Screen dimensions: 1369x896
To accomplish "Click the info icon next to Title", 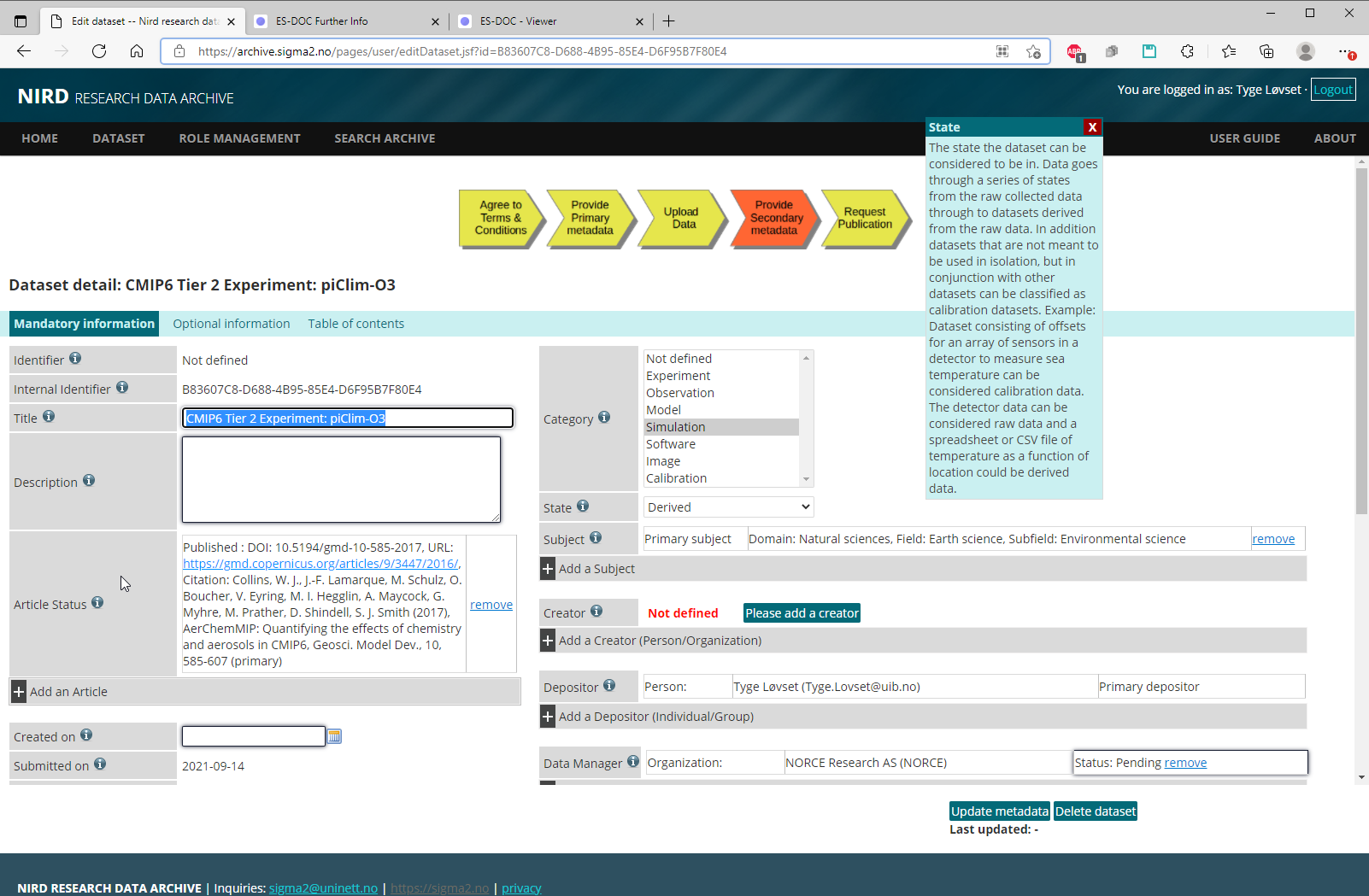I will click(x=49, y=417).
